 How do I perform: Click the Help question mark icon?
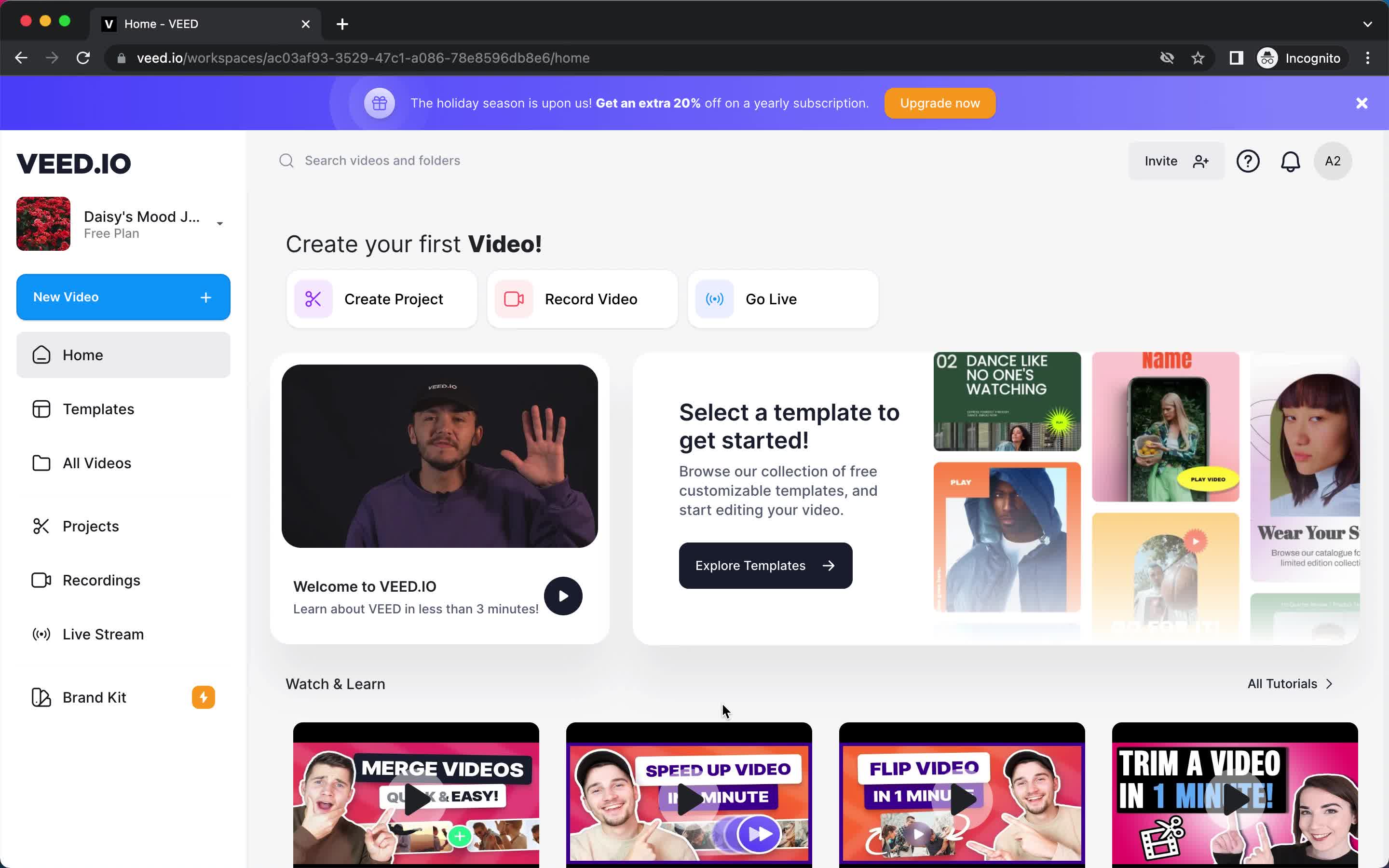[1248, 161]
